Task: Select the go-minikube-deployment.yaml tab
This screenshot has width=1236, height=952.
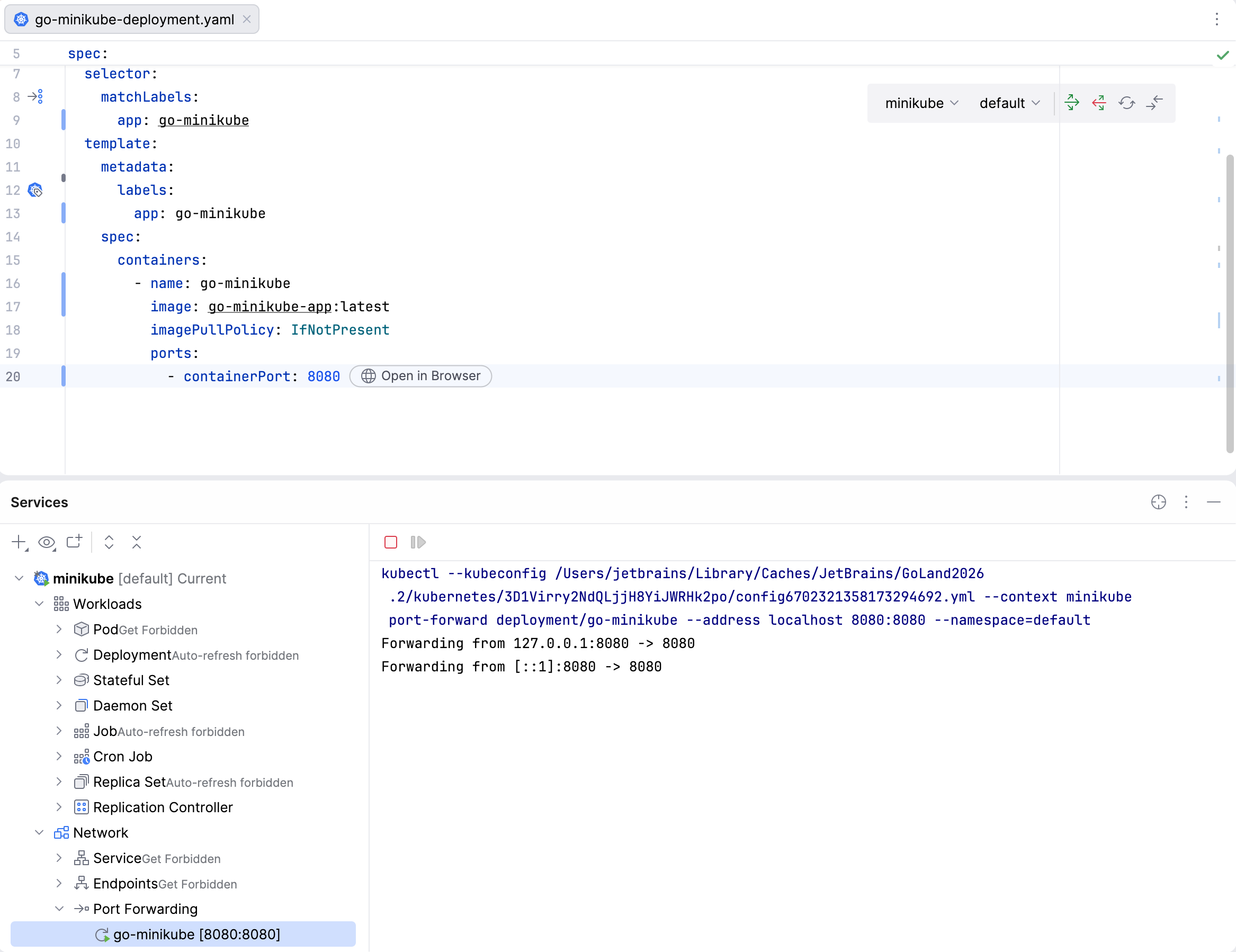Action: coord(131,19)
